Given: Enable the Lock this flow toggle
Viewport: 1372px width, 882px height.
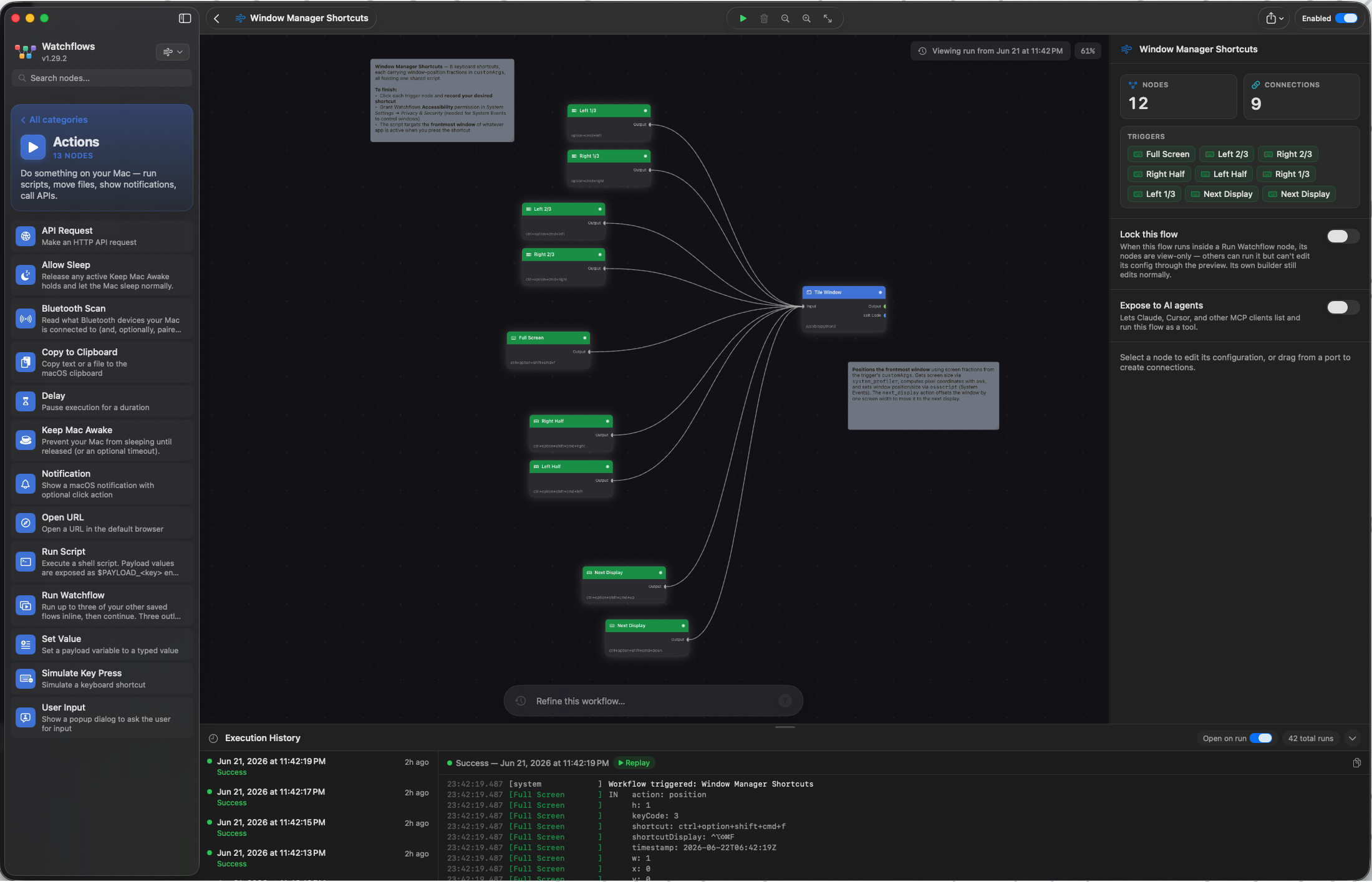Looking at the screenshot, I should click(x=1342, y=236).
